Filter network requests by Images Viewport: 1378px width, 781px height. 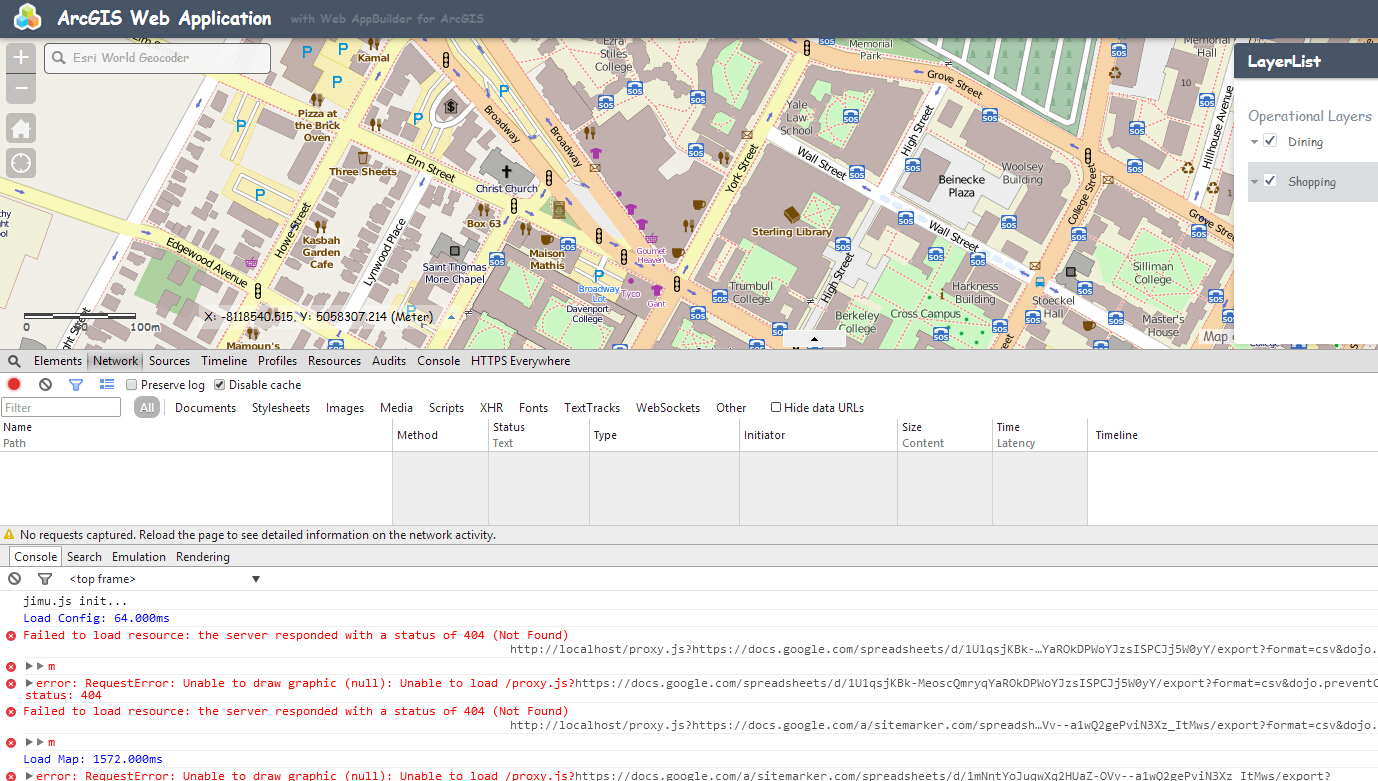345,407
